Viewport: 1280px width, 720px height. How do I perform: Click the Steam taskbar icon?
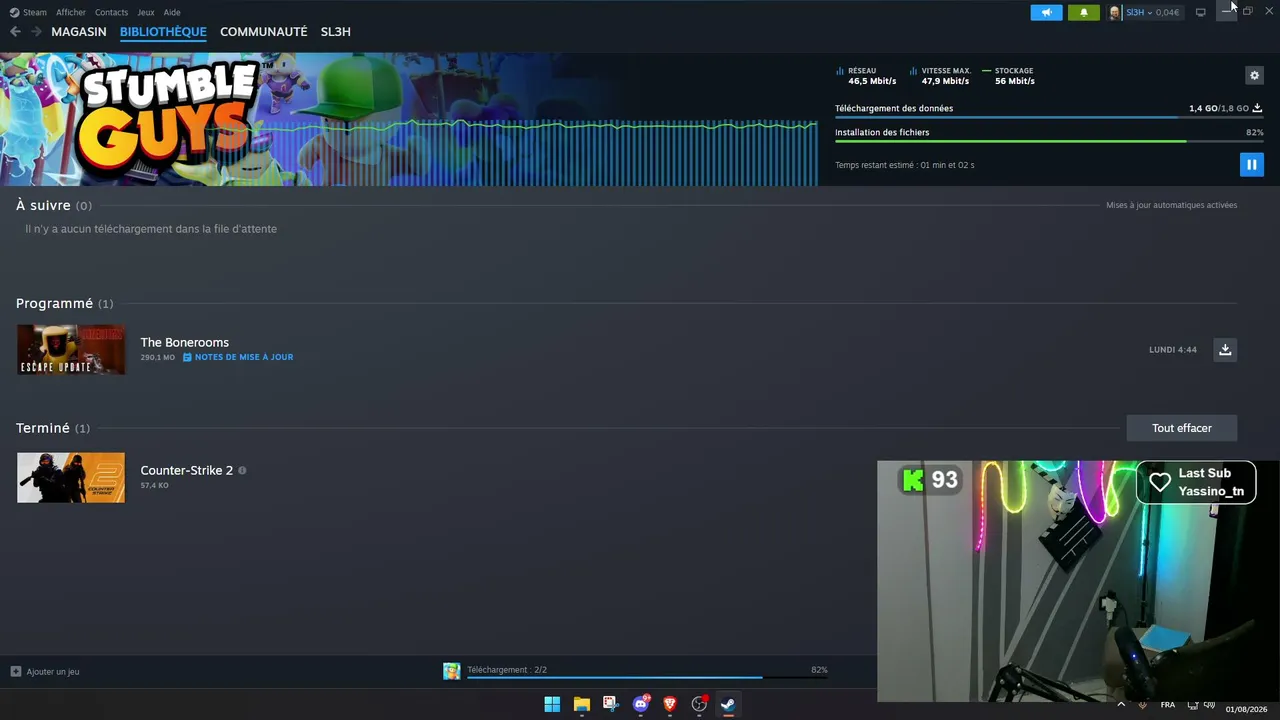(x=728, y=704)
